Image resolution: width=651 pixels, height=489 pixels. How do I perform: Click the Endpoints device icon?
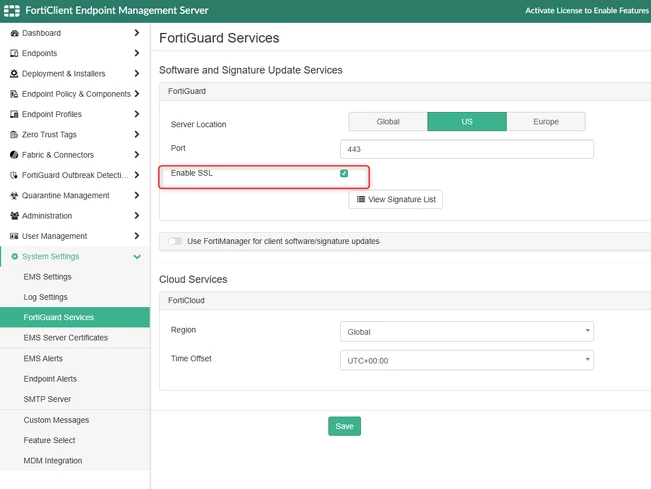pyautogui.click(x=14, y=53)
